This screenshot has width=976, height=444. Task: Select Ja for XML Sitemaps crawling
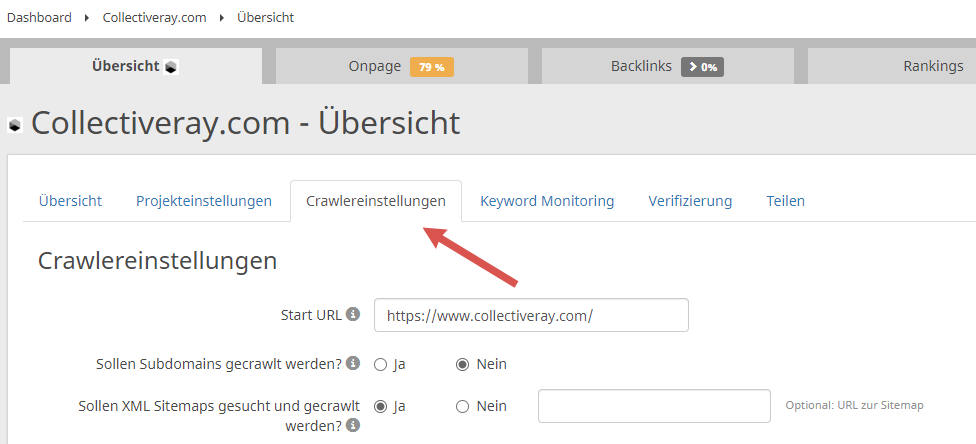coord(380,407)
